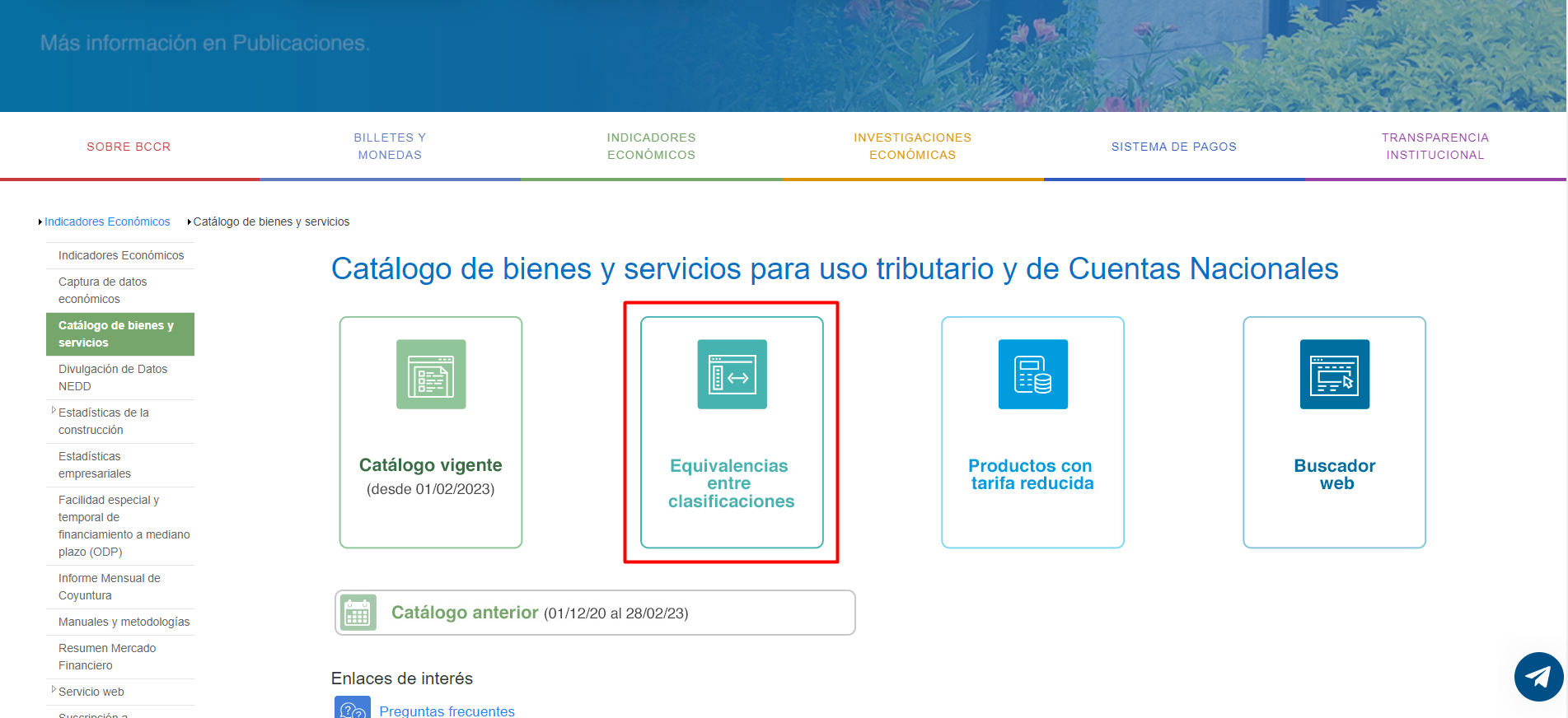Open the paper plane chat button
The image size is (1568, 718).
pos(1538,677)
